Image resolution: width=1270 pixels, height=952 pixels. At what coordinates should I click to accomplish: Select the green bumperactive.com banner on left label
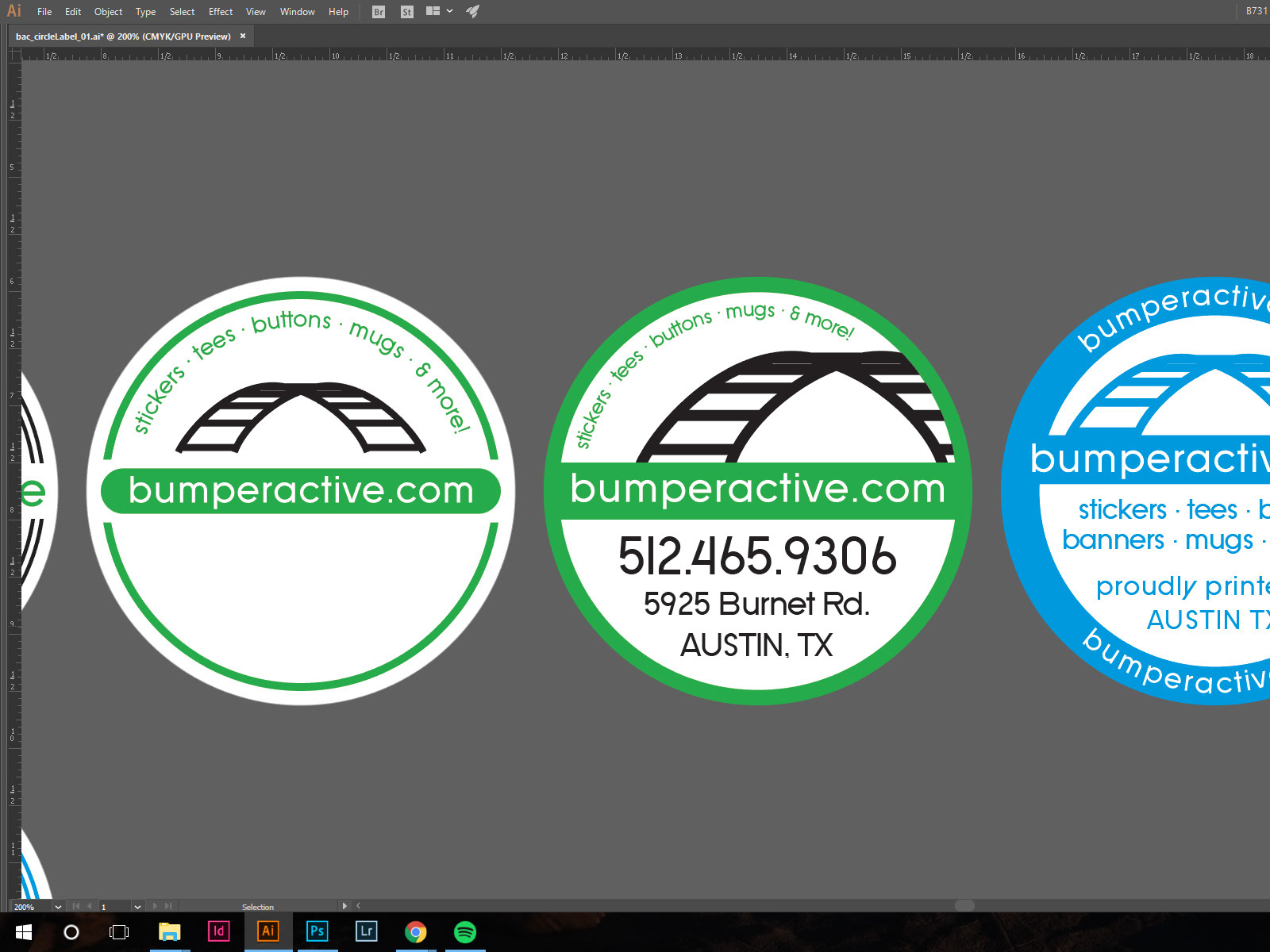pos(301,491)
